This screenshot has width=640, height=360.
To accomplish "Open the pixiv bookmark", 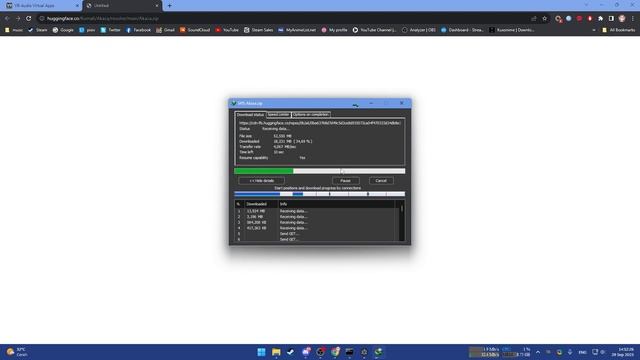I will coord(87,30).
